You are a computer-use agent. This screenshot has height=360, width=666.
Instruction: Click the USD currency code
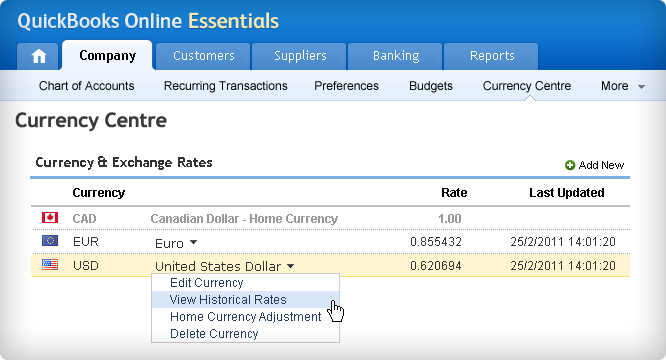[x=86, y=266]
